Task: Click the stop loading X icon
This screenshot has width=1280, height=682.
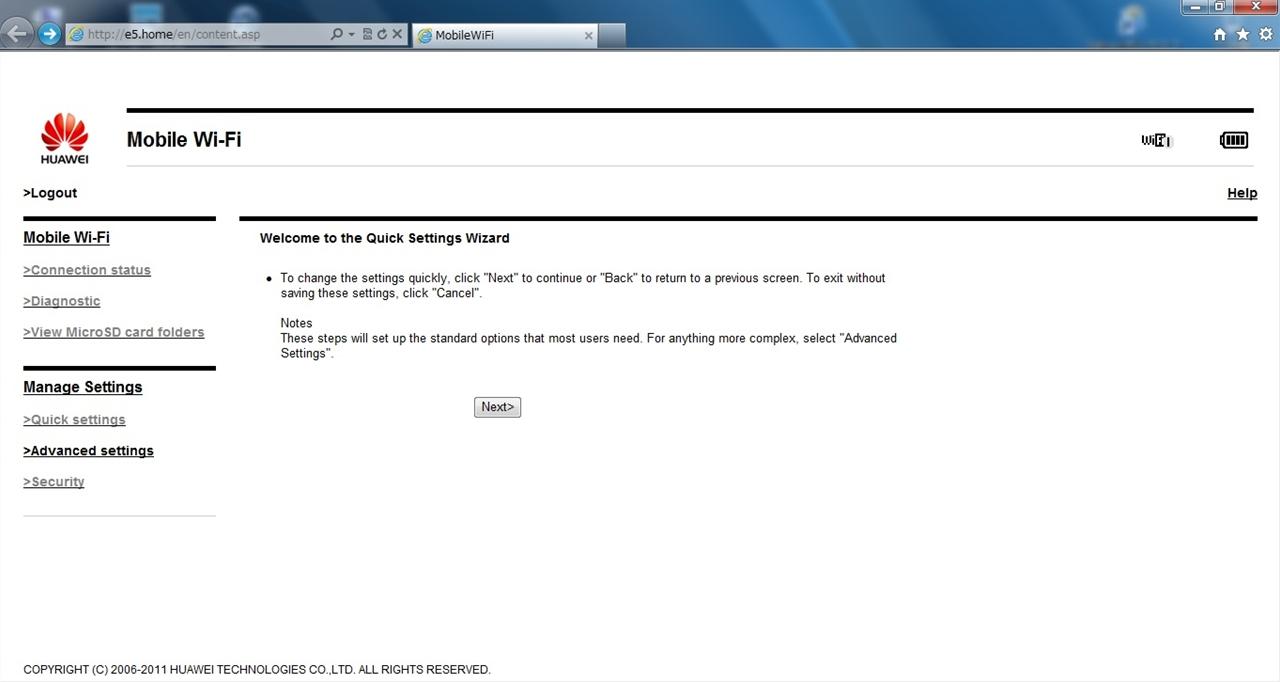Action: pos(397,34)
